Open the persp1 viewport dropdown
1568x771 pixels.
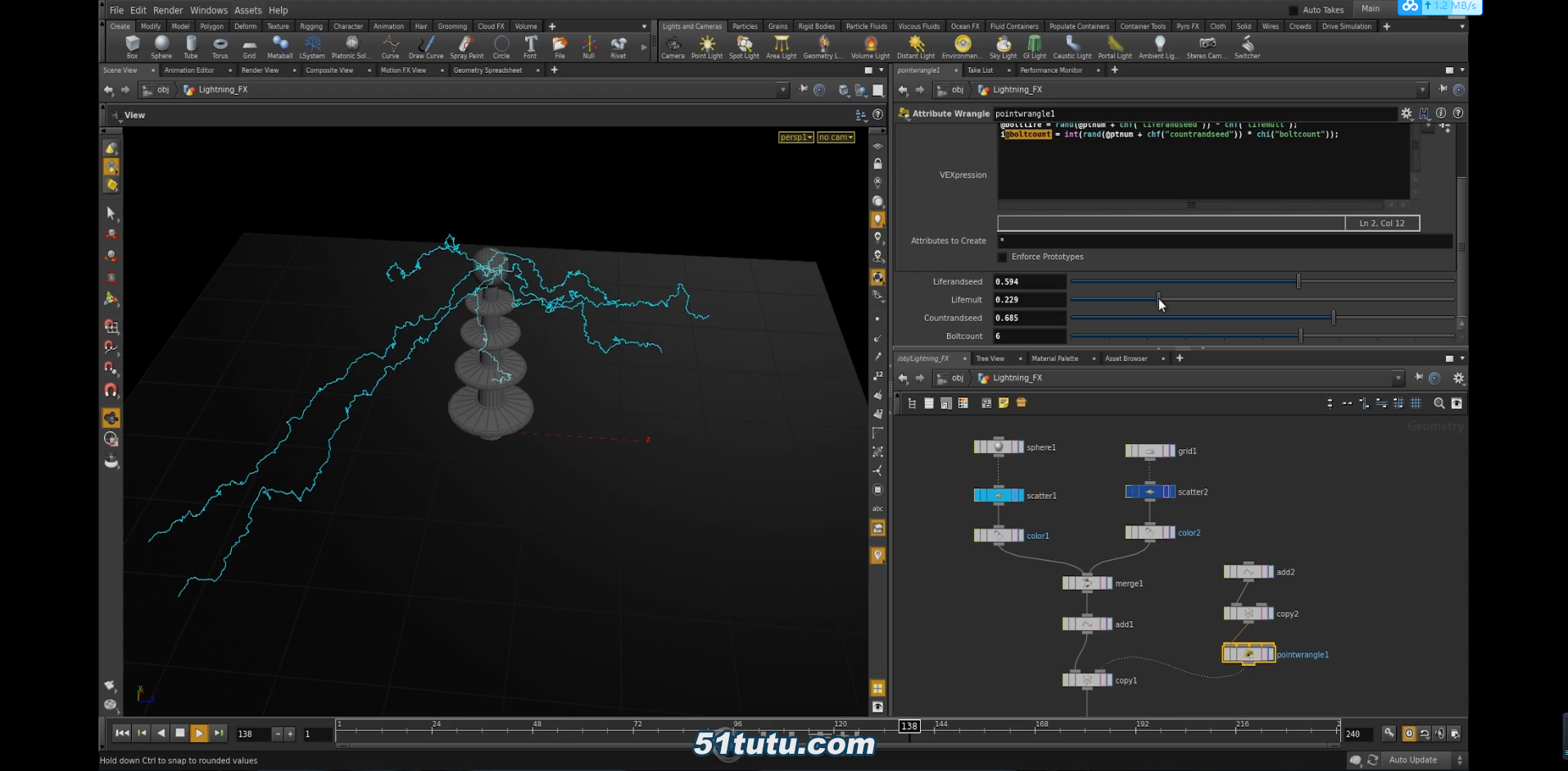(795, 137)
